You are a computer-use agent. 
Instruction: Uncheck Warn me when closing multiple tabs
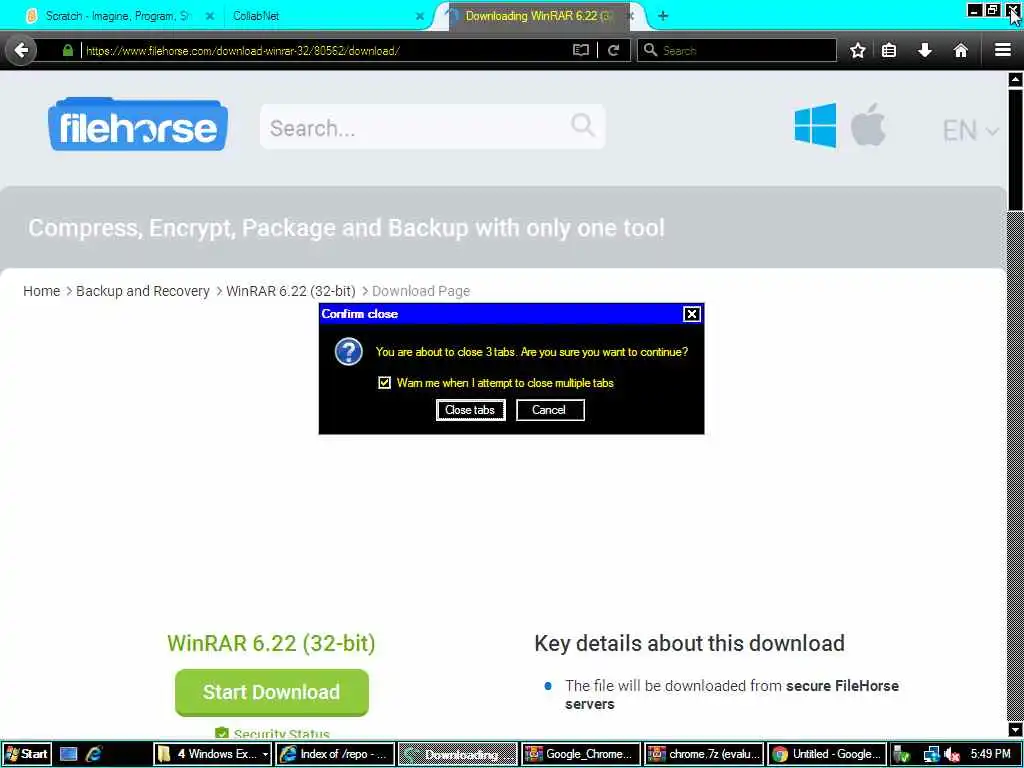385,383
